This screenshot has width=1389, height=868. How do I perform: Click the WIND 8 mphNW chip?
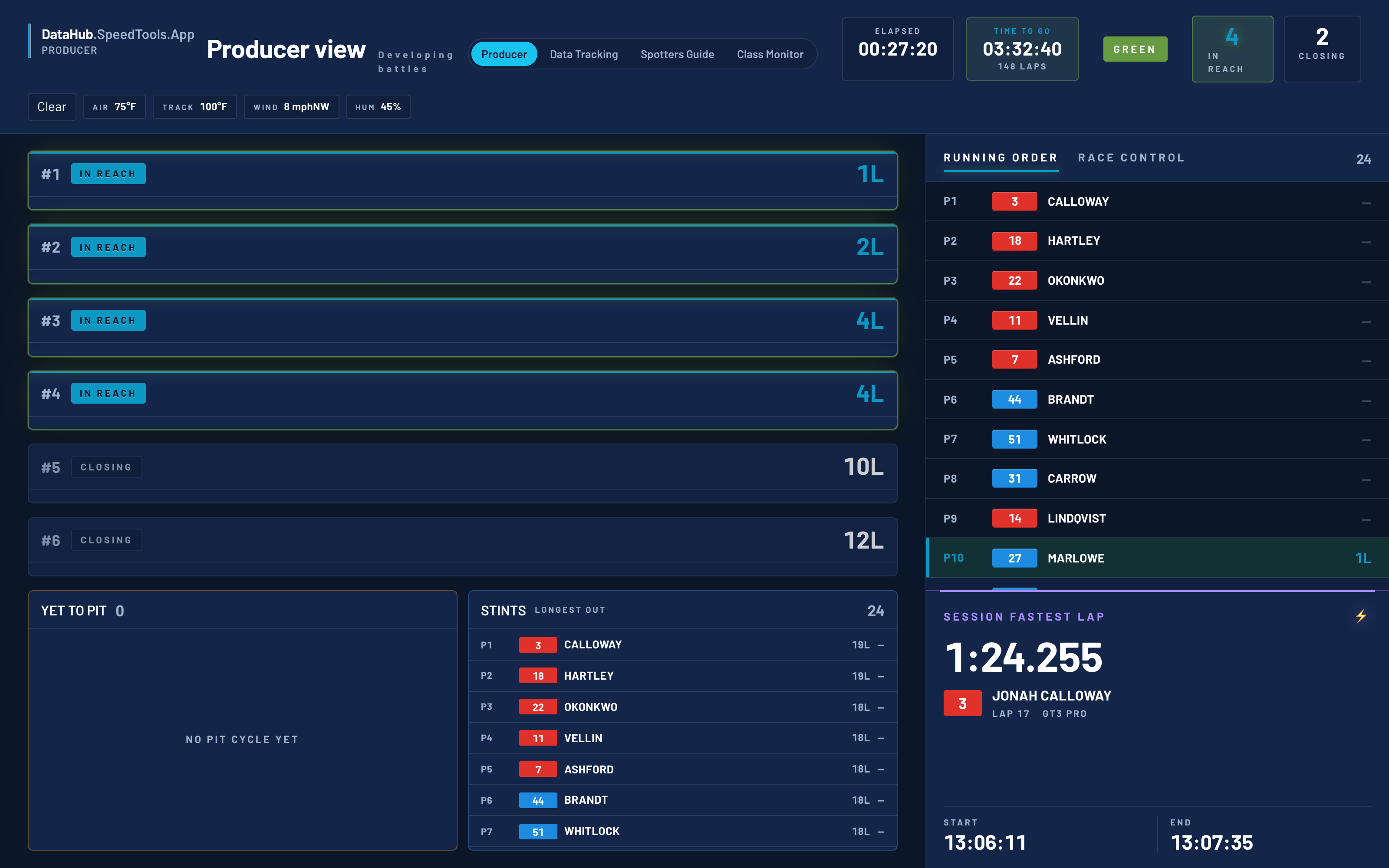tap(292, 107)
